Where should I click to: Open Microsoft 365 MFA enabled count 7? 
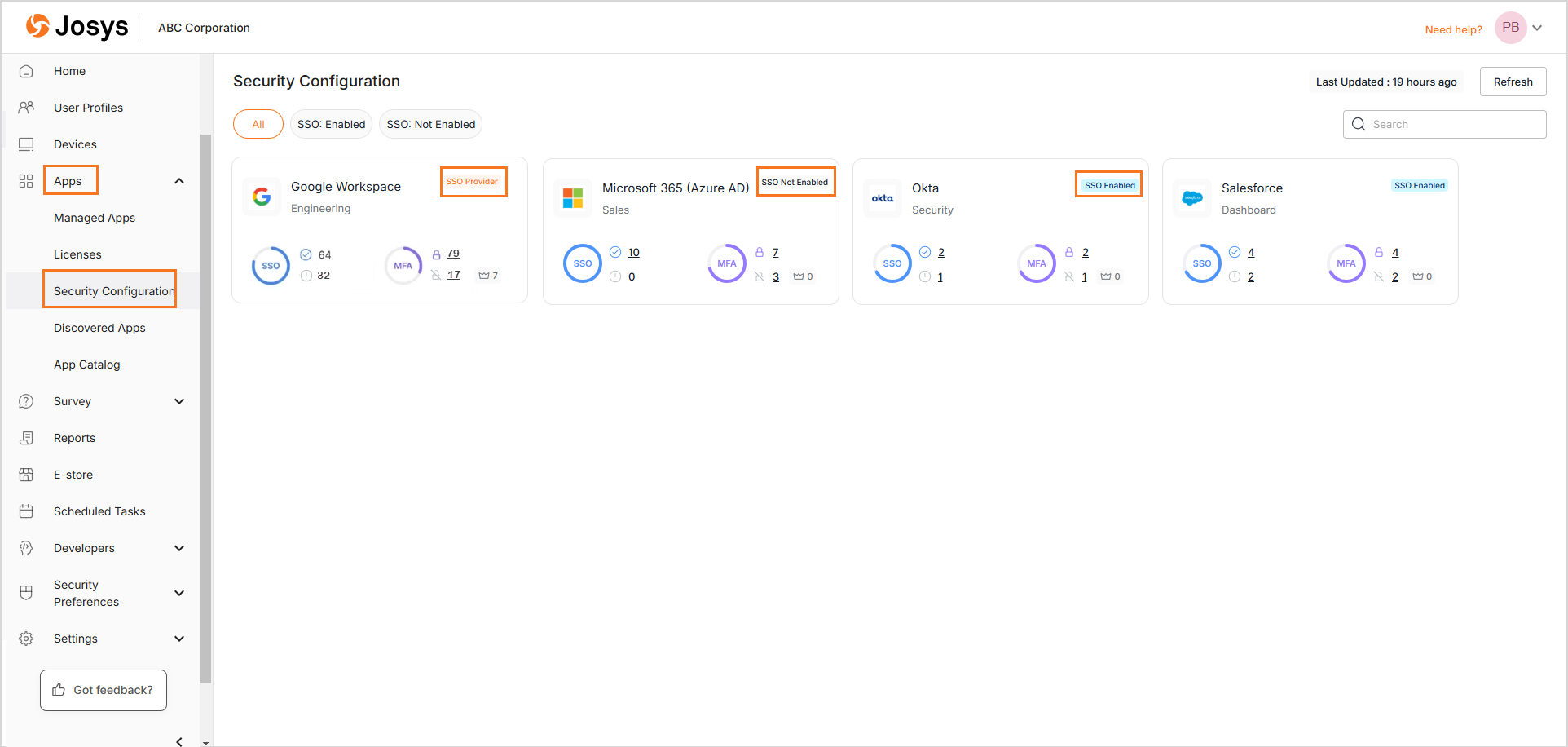(775, 252)
